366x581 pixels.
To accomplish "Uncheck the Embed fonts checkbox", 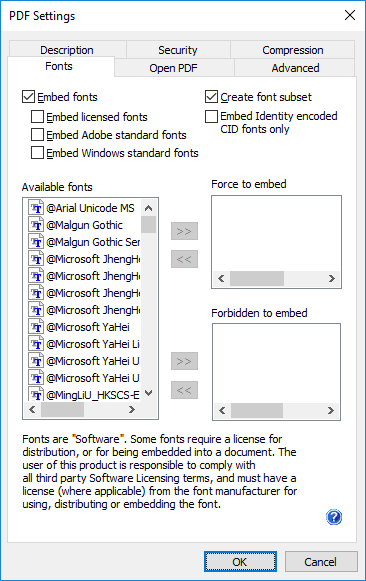I will pos(29,97).
